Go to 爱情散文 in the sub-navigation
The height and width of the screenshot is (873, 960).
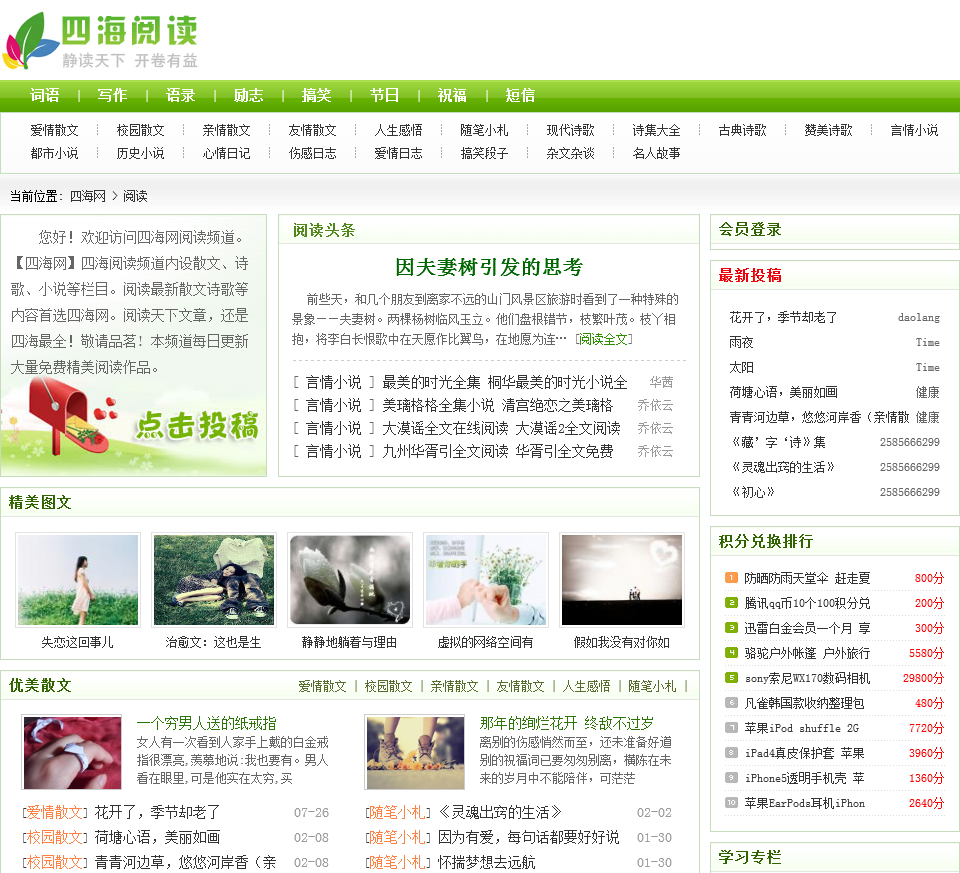(x=54, y=130)
